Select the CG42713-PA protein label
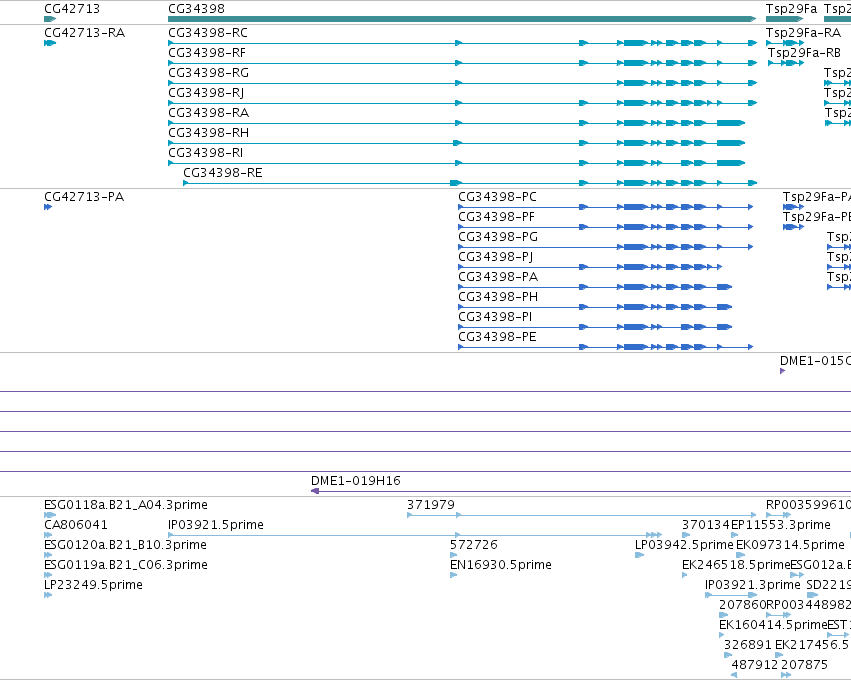Viewport: 851px width, 680px height. point(84,196)
